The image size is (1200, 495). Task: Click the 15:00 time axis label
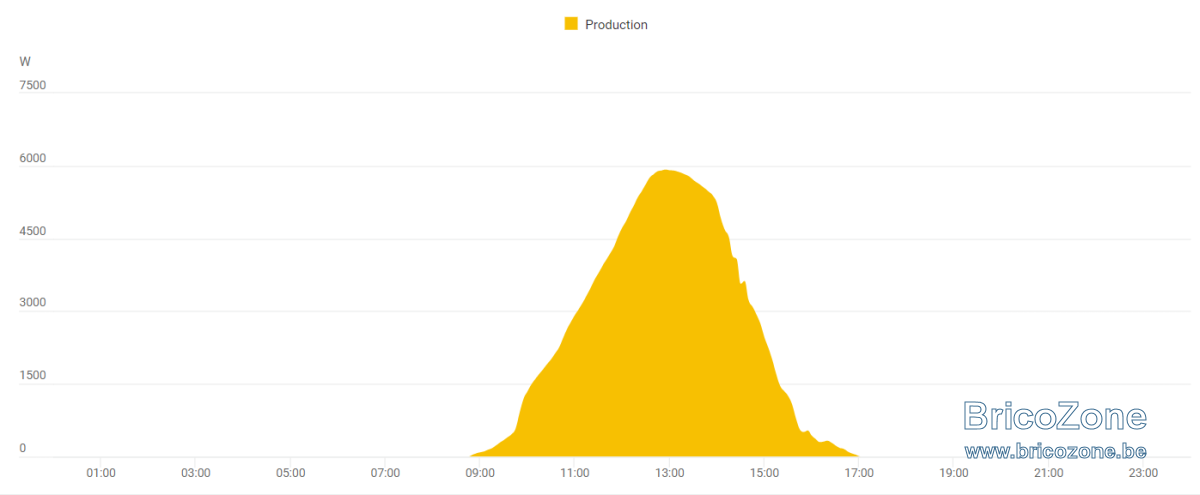click(x=764, y=472)
